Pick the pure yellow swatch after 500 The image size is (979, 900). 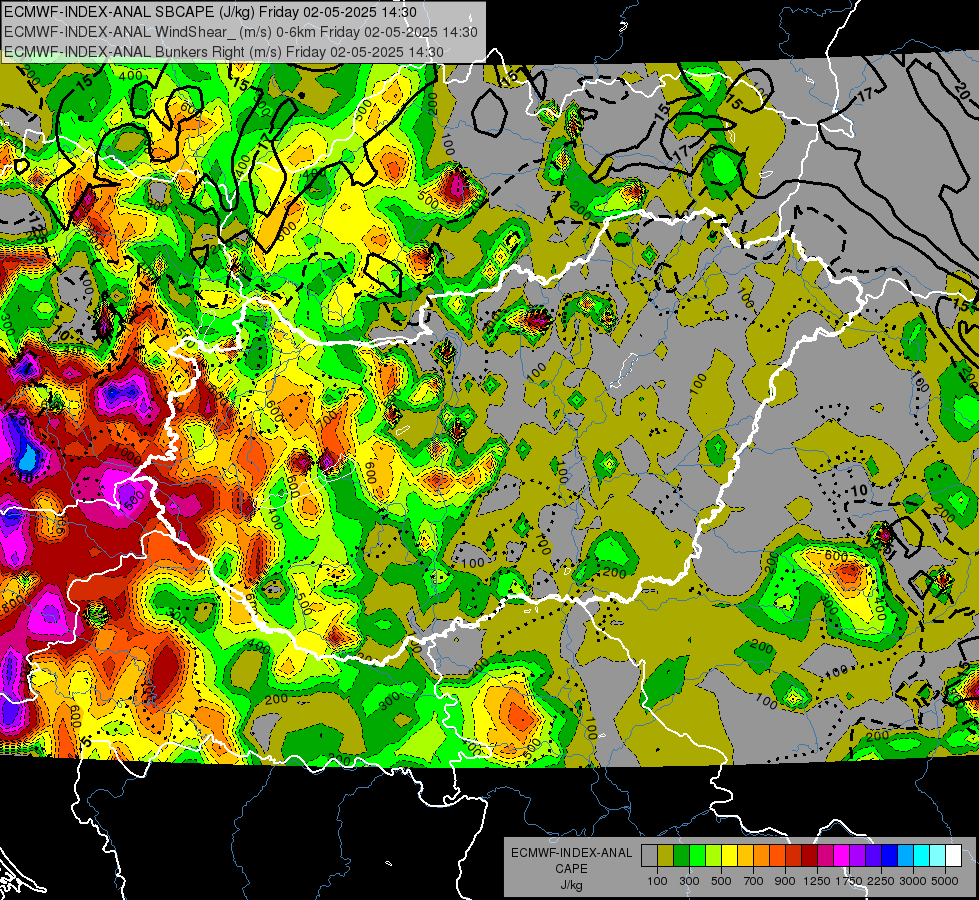[x=729, y=856]
